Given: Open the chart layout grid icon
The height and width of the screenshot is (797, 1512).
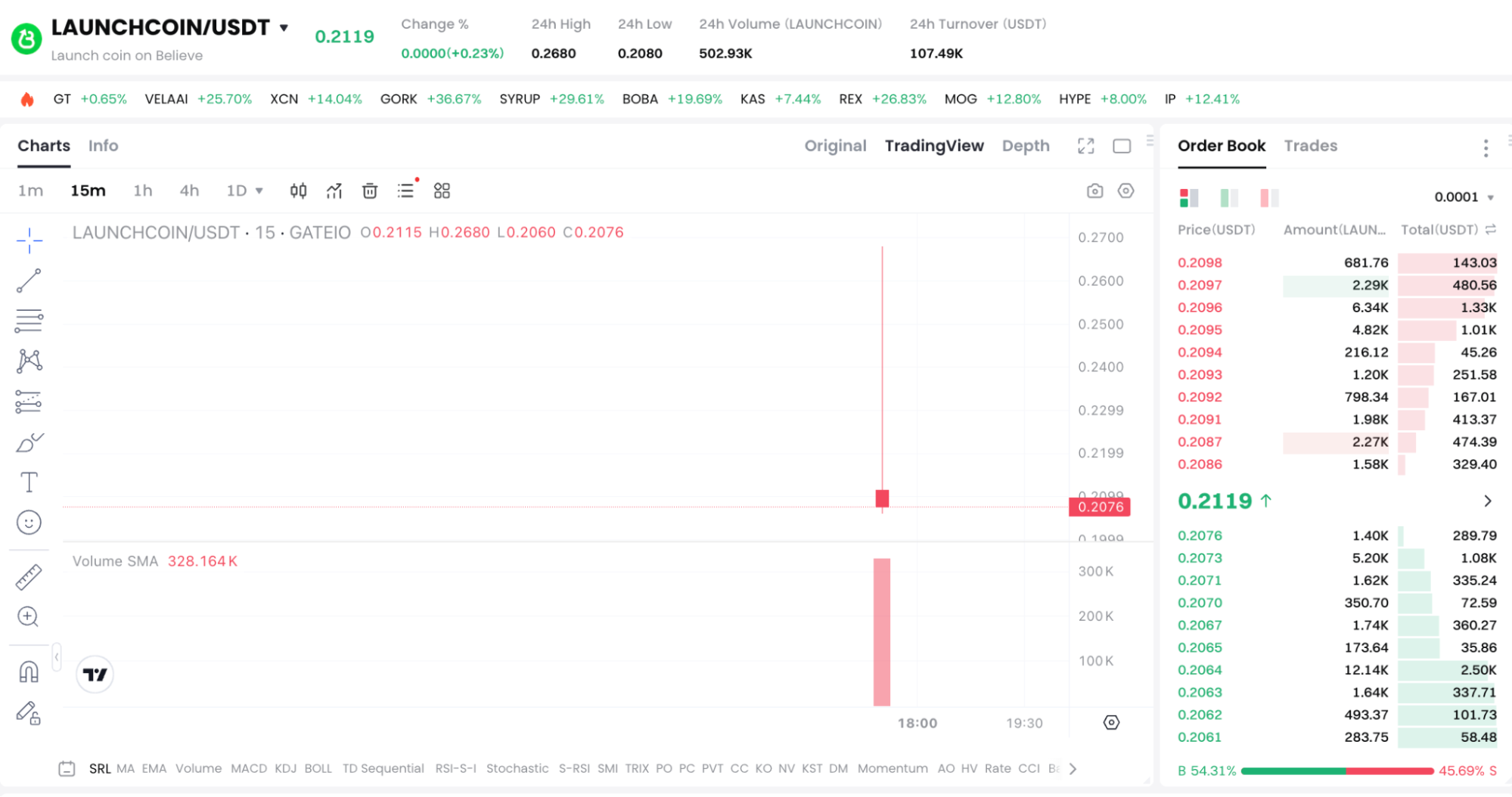Looking at the screenshot, I should tap(442, 191).
